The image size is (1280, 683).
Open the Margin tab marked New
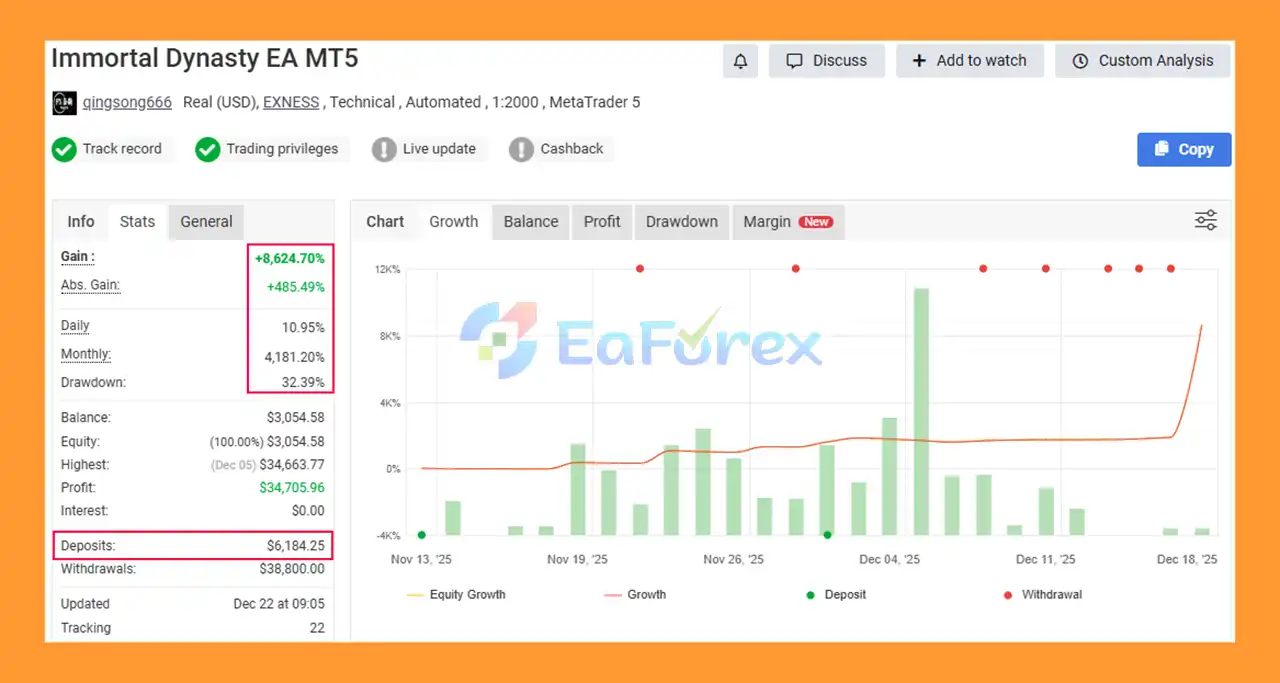coord(787,222)
